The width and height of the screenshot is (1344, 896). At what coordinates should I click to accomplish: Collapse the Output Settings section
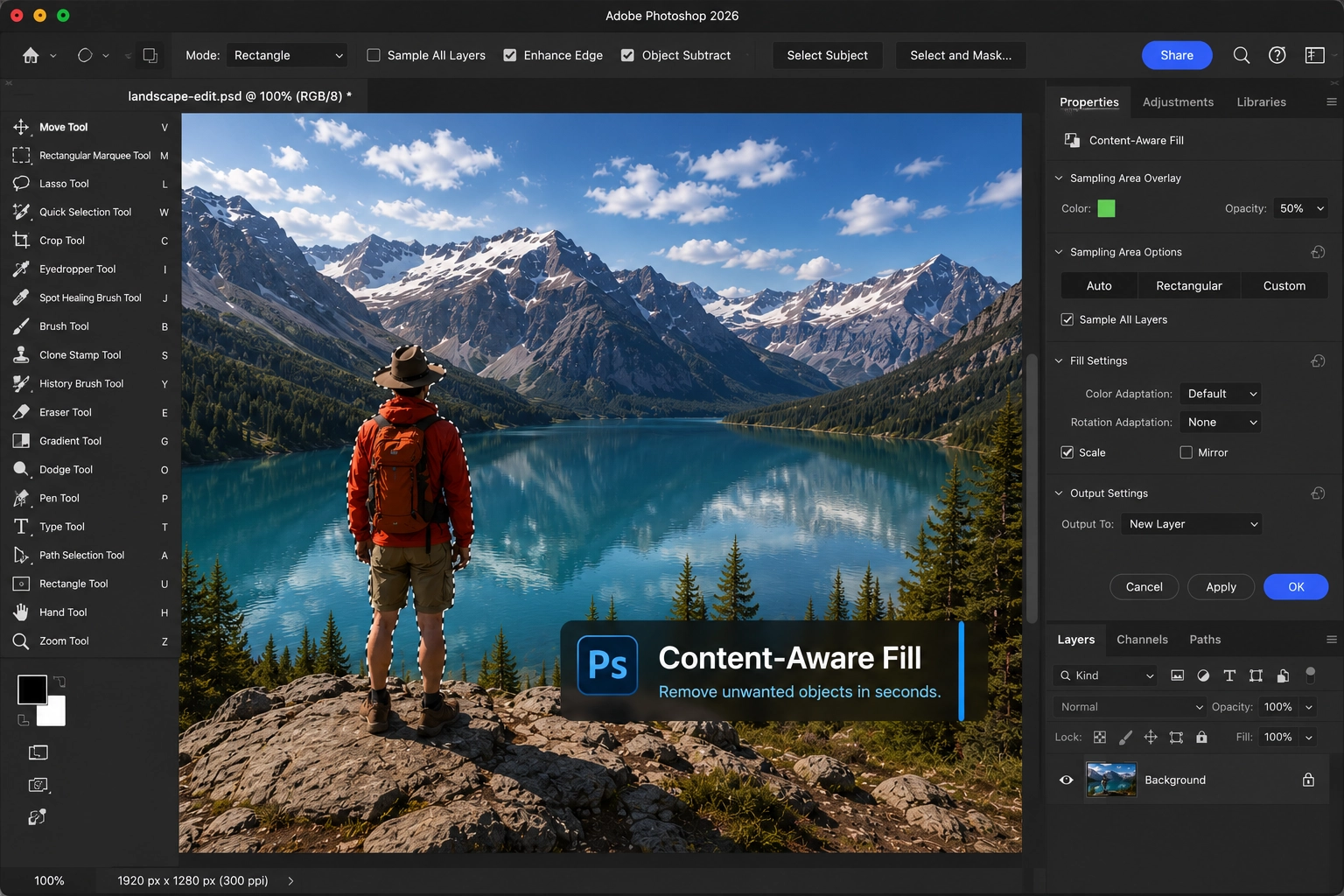coord(1059,493)
